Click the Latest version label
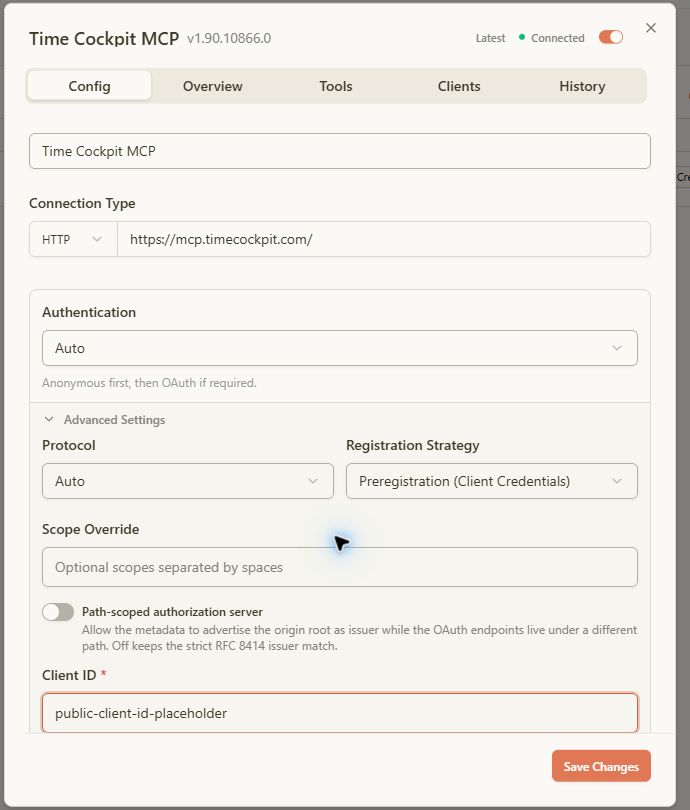The image size is (690, 810). pyautogui.click(x=490, y=38)
